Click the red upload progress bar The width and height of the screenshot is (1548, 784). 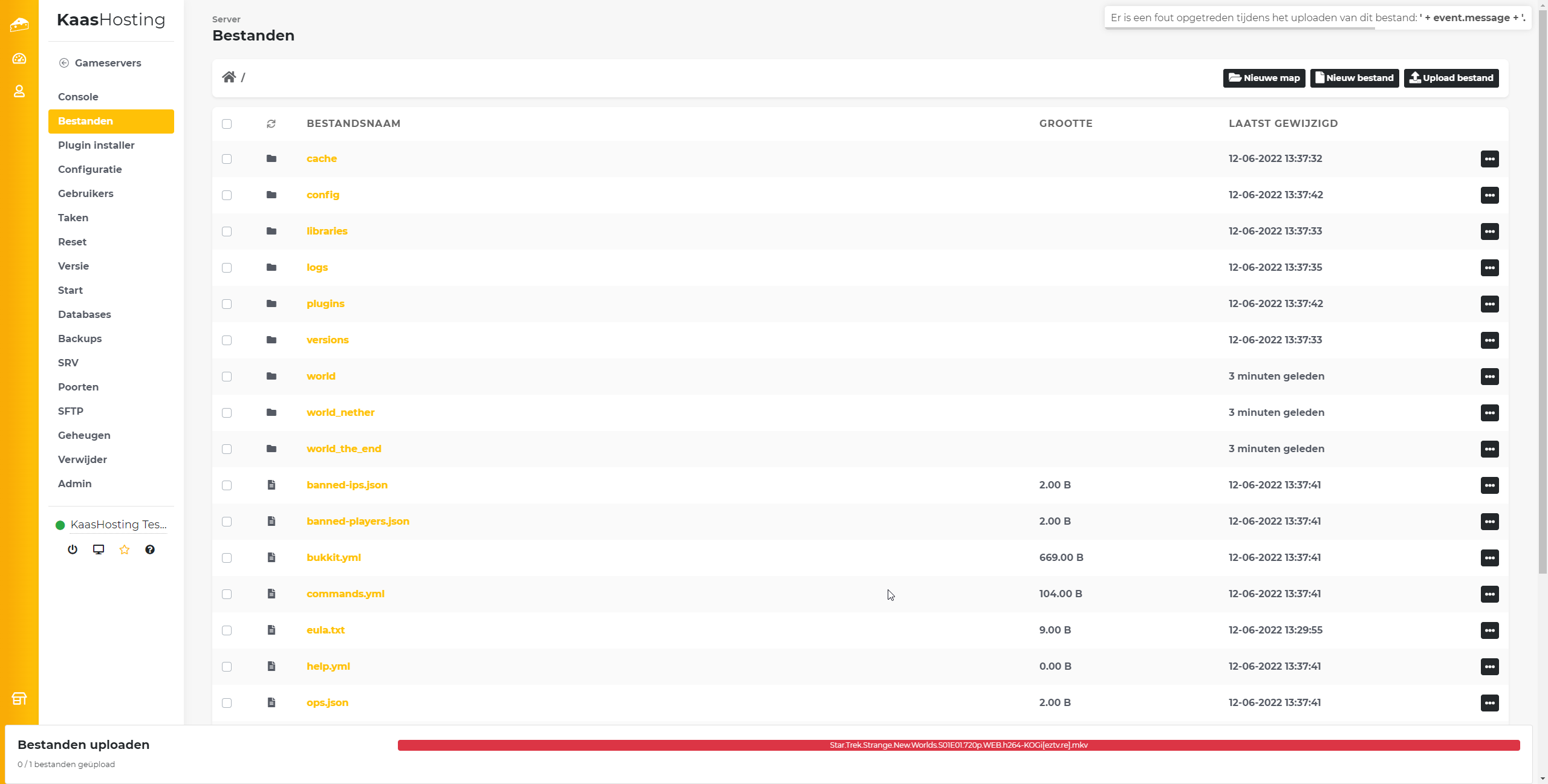coord(958,745)
